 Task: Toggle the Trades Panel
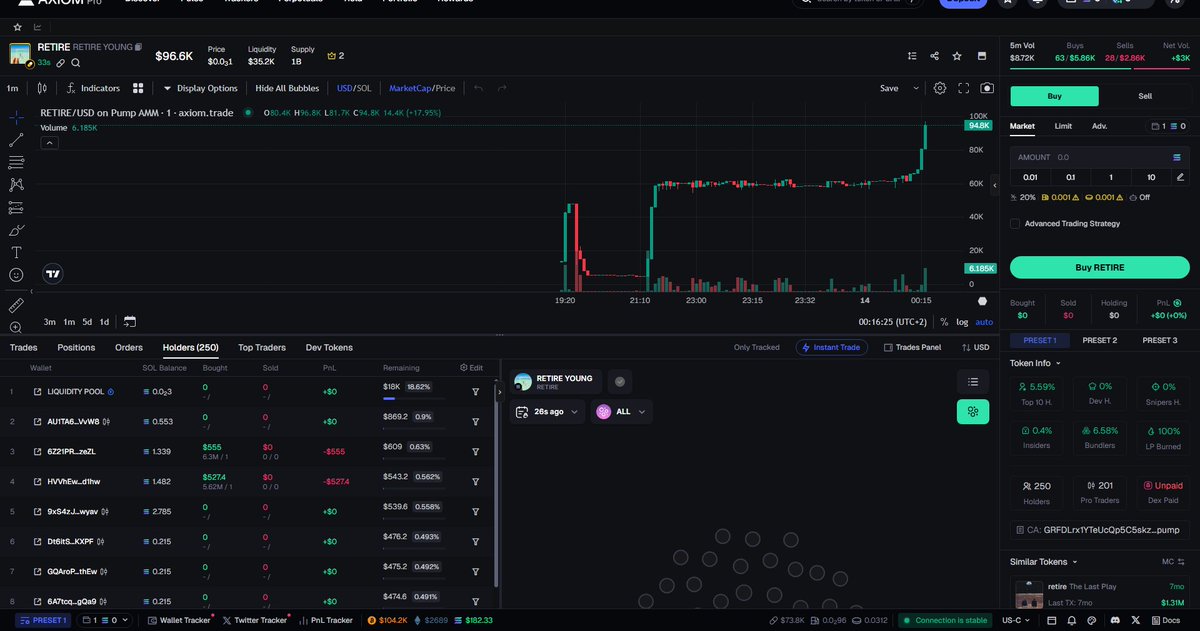coord(912,348)
